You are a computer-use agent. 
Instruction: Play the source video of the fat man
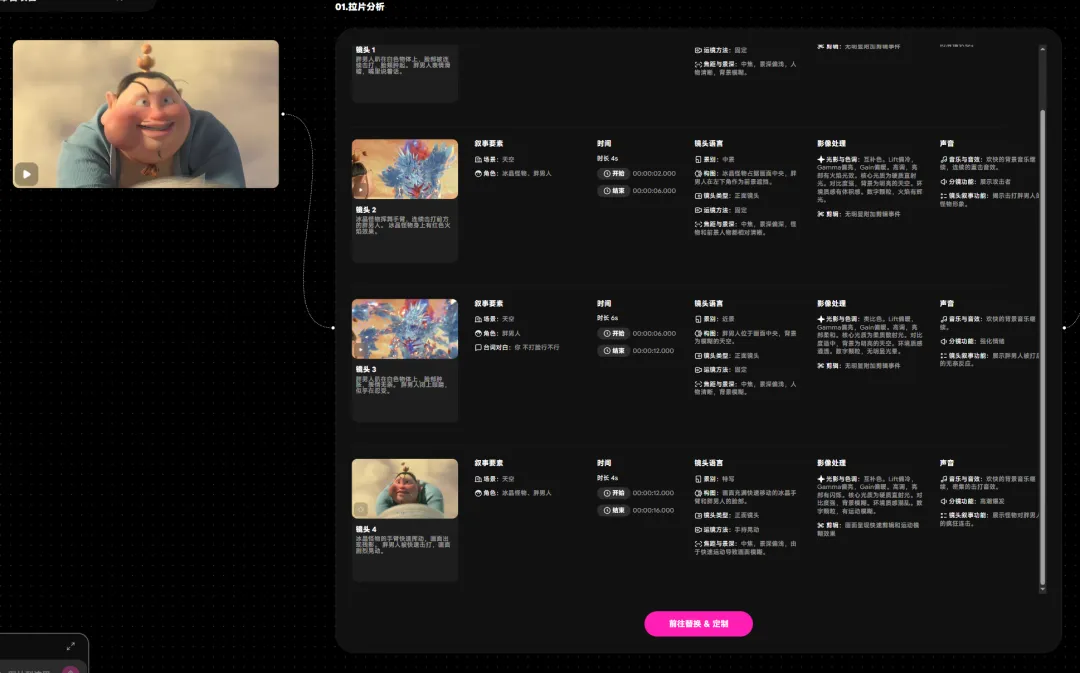pos(26,174)
